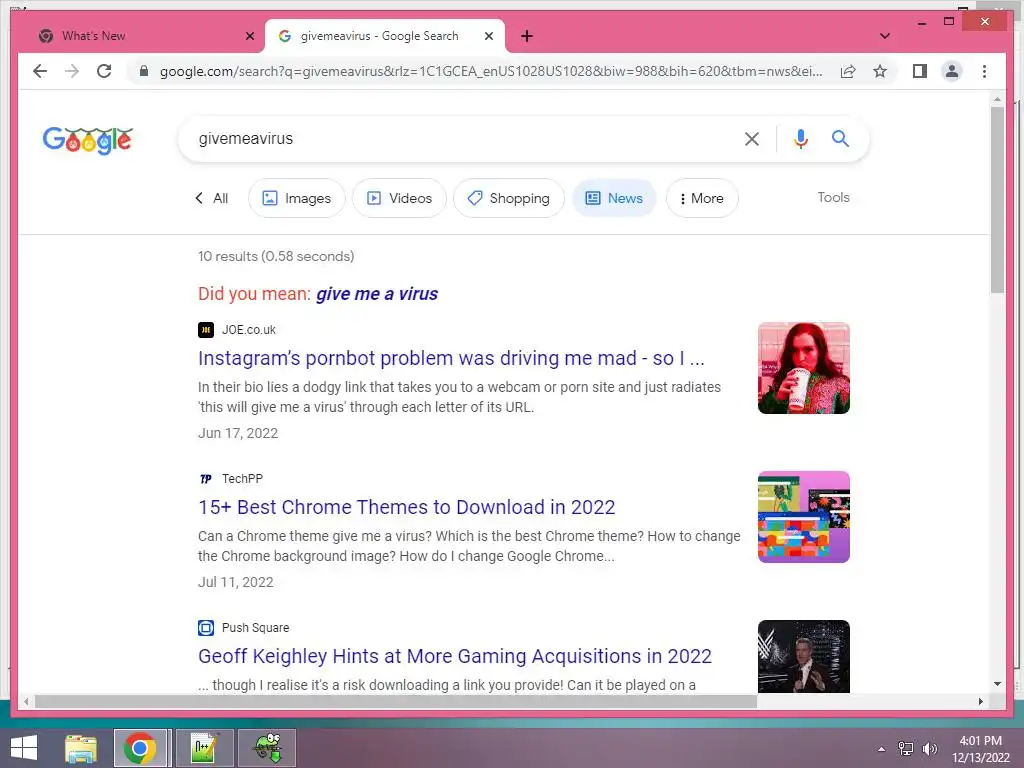Filter results by Shopping
Image resolution: width=1024 pixels, height=768 pixels.
(509, 198)
